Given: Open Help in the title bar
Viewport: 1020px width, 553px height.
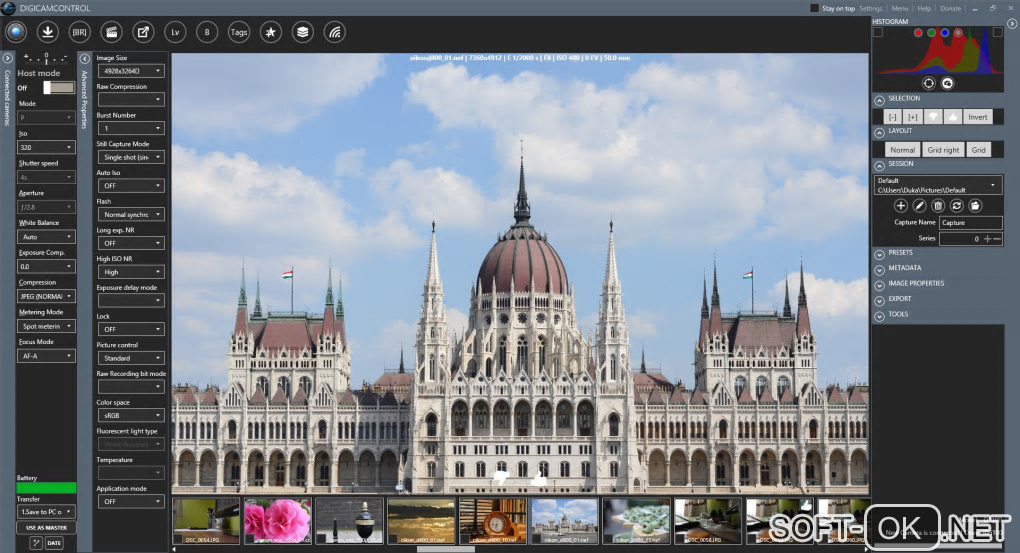Looking at the screenshot, I should click(x=924, y=8).
